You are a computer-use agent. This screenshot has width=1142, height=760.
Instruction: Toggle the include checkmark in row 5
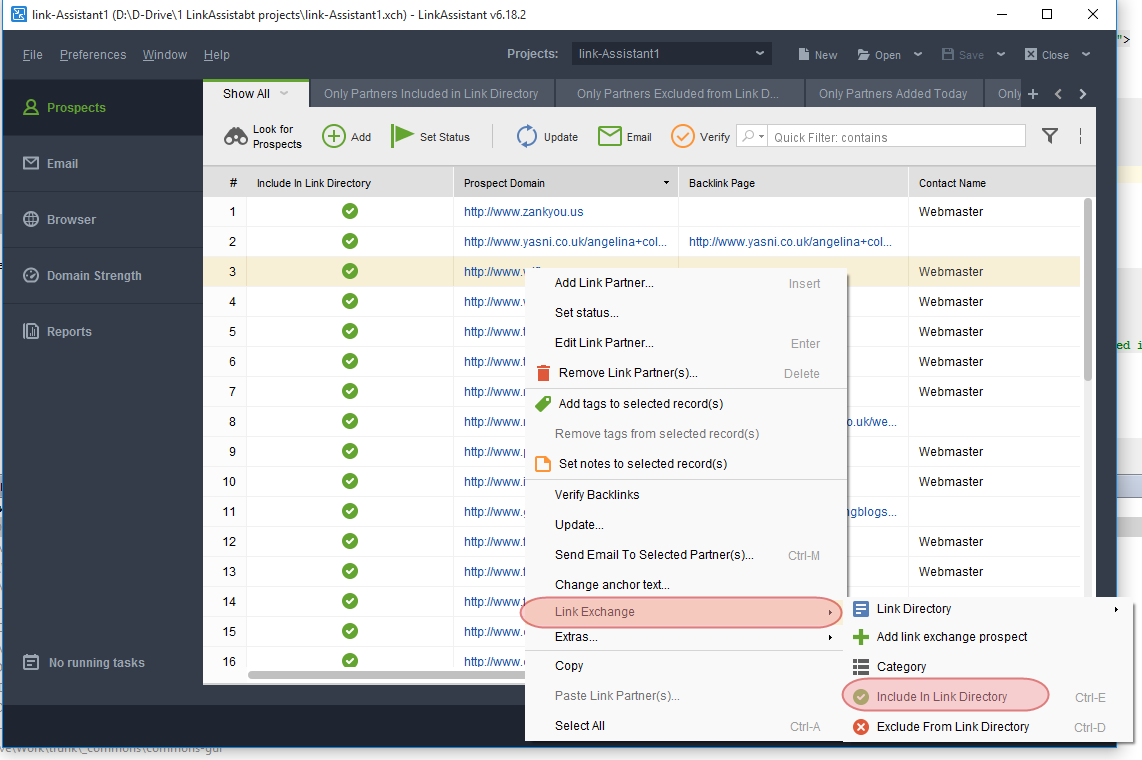[x=350, y=331]
